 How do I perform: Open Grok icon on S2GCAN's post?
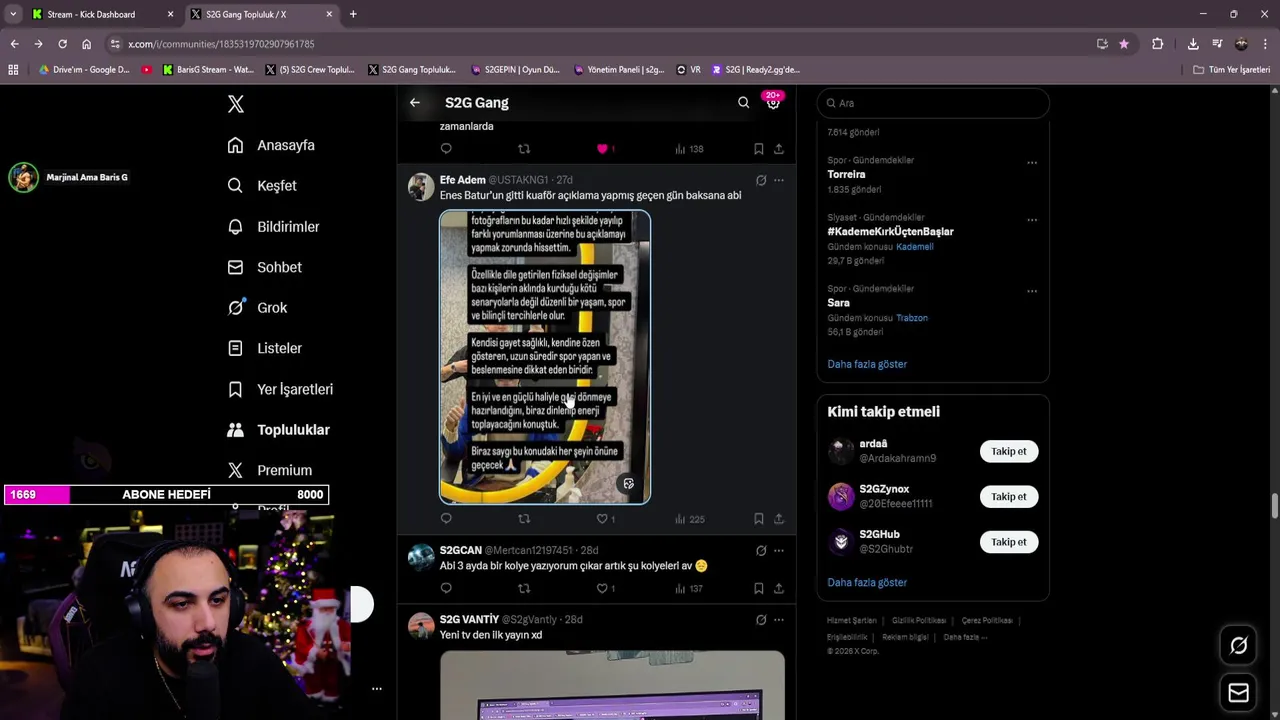click(x=761, y=550)
